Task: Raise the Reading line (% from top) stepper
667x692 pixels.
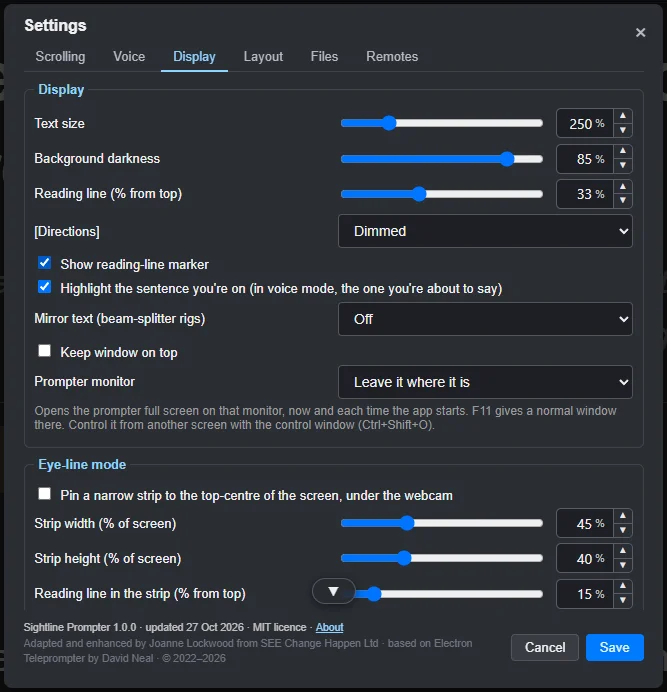Action: point(622,187)
